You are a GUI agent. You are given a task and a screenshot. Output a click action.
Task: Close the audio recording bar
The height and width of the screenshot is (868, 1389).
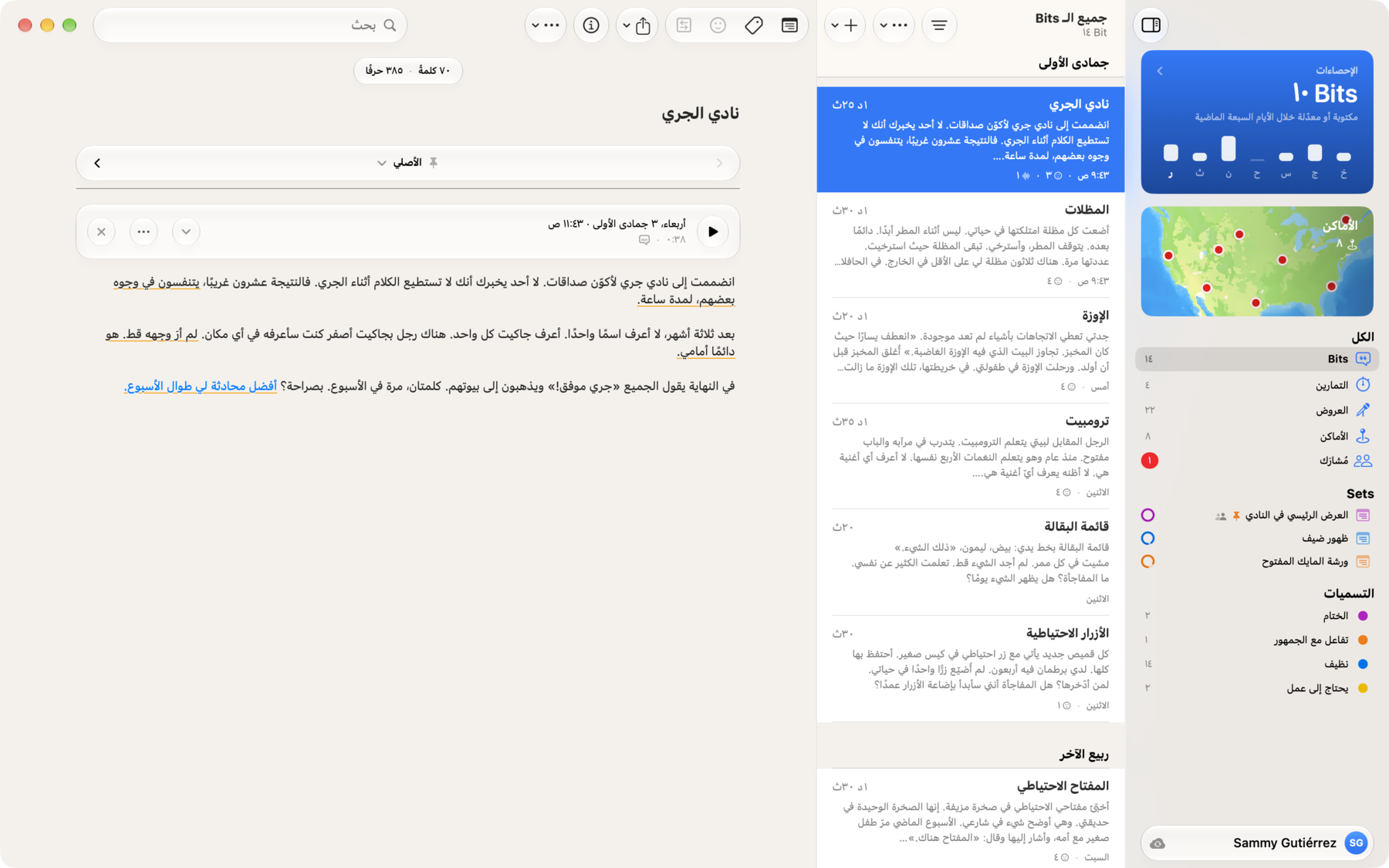[101, 231]
